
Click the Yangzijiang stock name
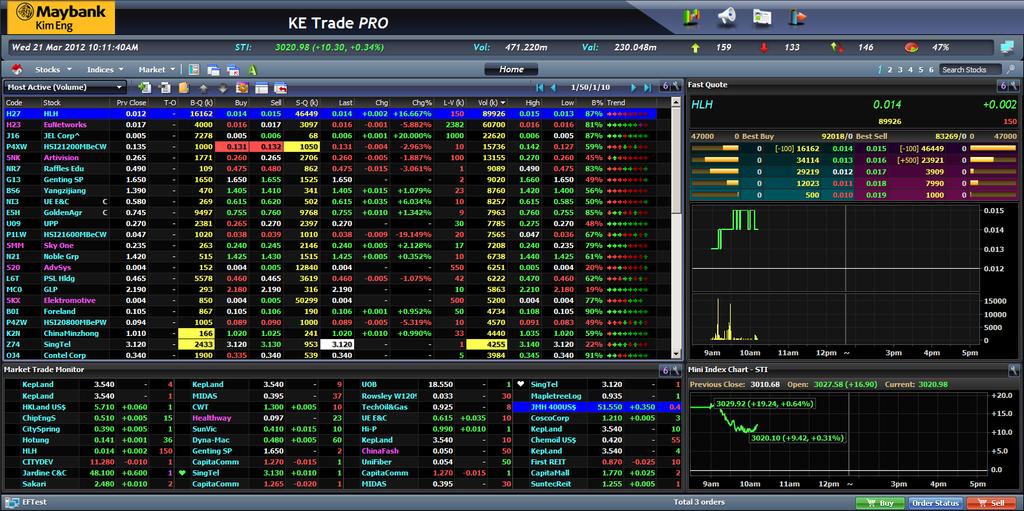pyautogui.click(x=63, y=190)
